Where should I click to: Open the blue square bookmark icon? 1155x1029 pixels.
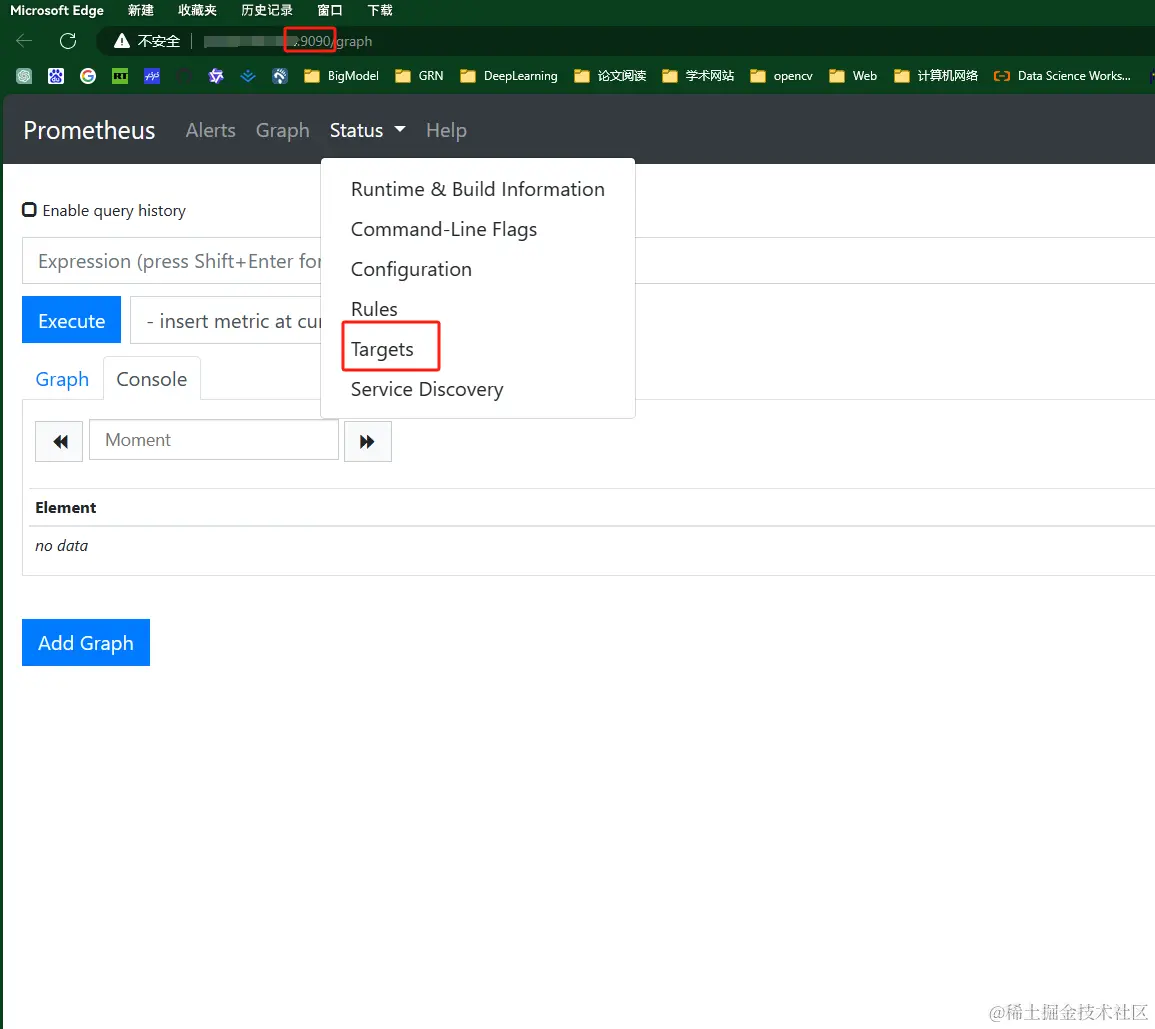pyautogui.click(x=152, y=76)
